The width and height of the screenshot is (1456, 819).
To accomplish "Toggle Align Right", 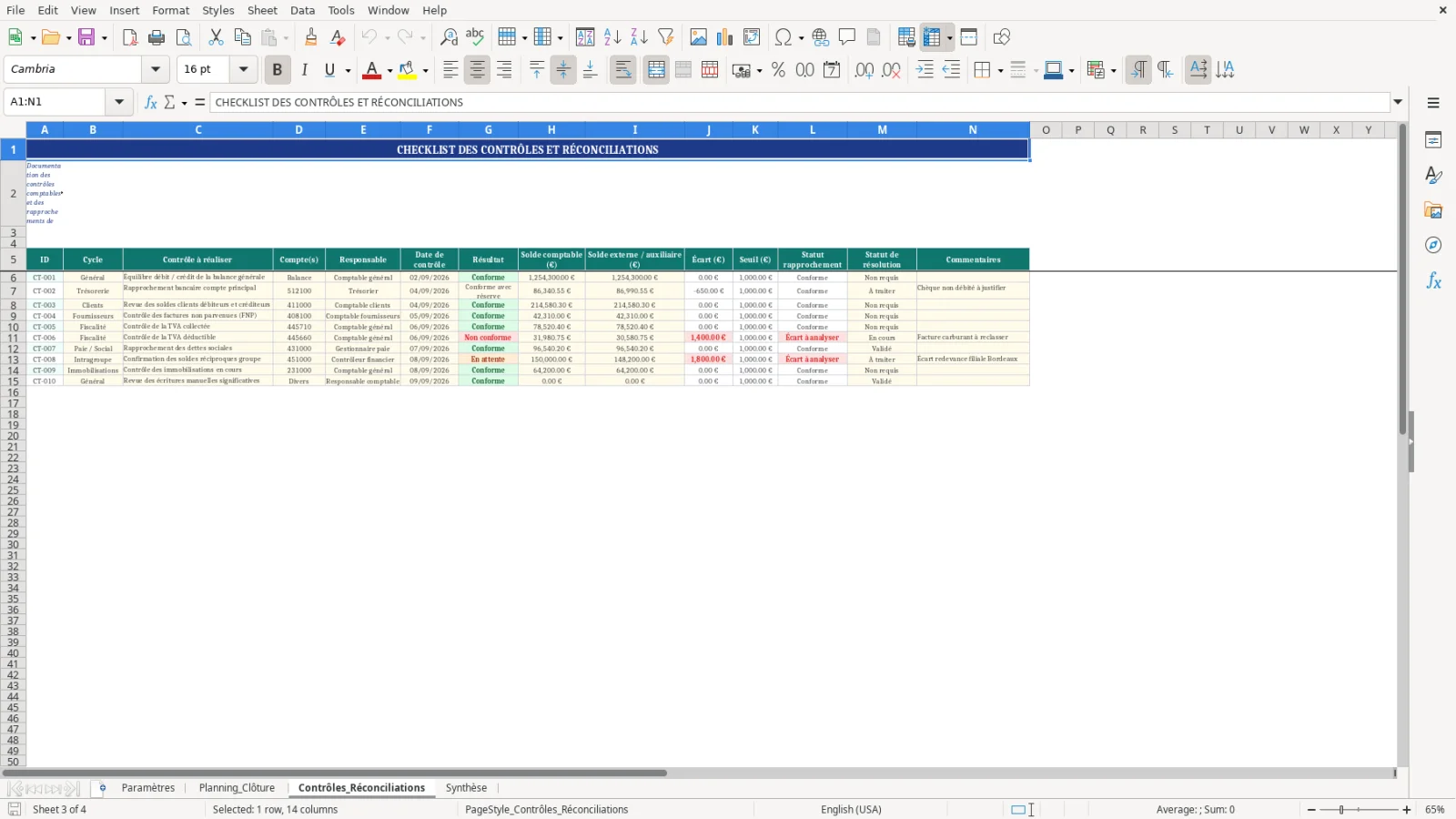I will [x=504, y=70].
